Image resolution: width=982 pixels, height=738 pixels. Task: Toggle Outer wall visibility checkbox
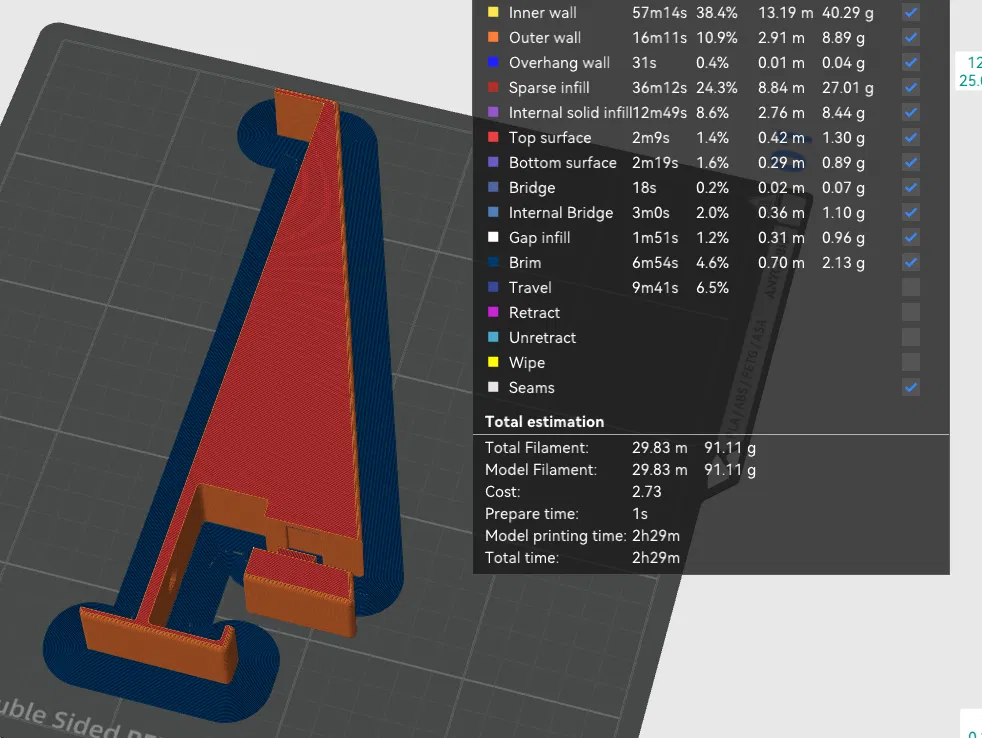point(911,38)
